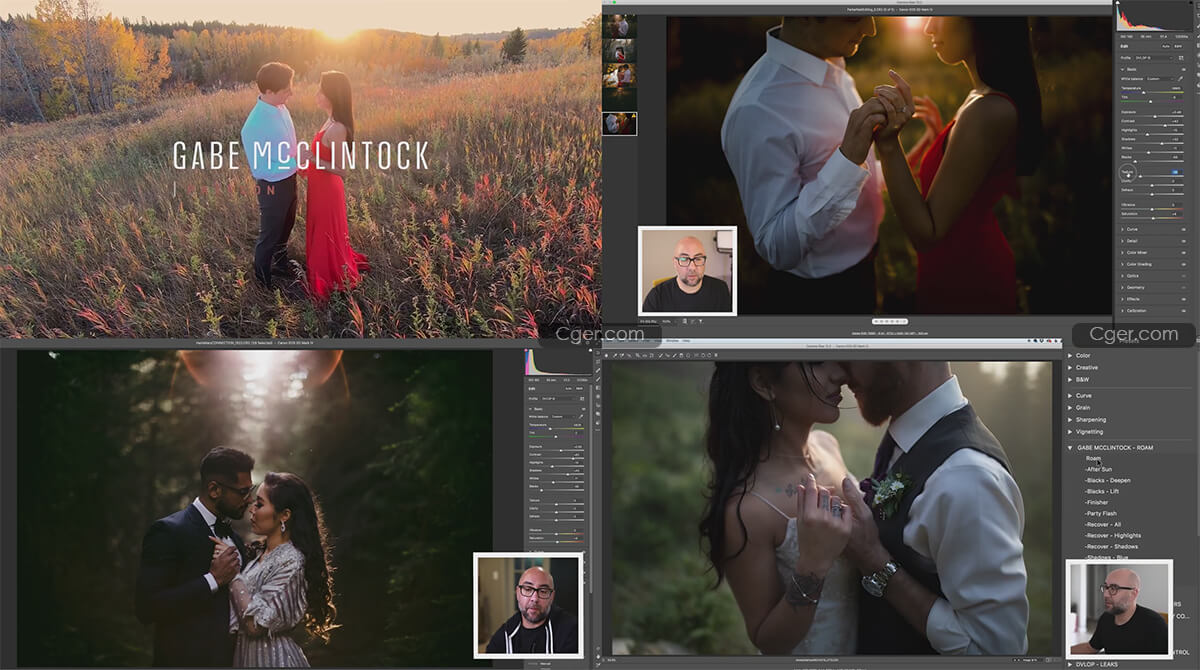Image resolution: width=1200 pixels, height=670 pixels.
Task: Apply the -Blacks - Lift preset
Action: pyautogui.click(x=1102, y=491)
